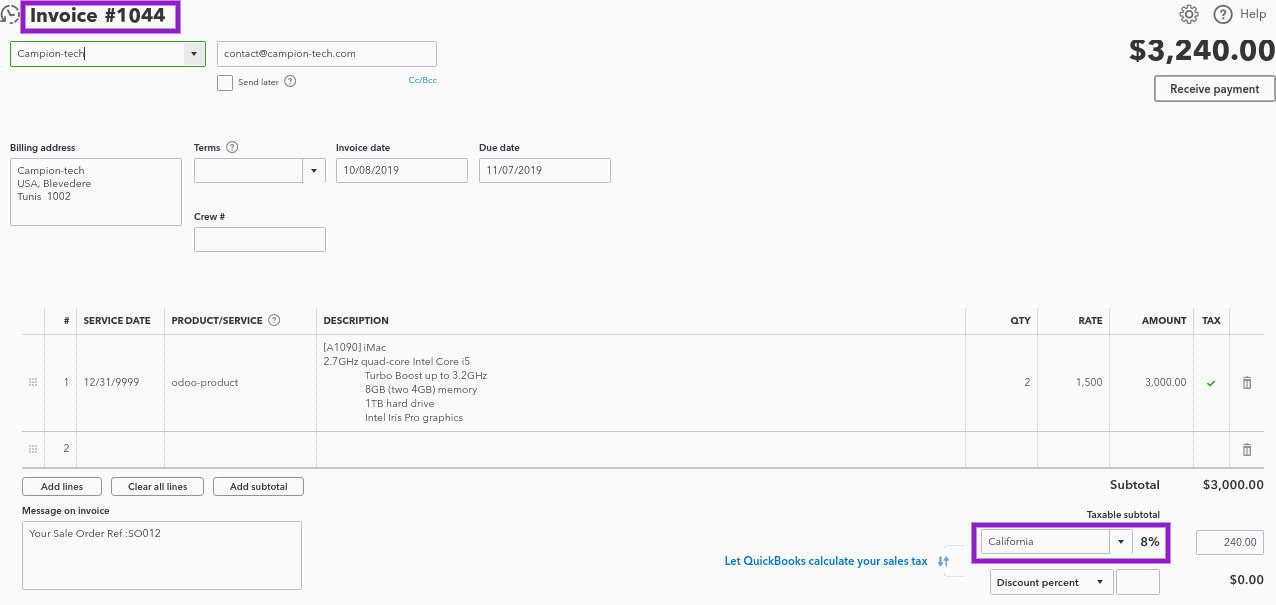
Task: Expand the Discount percent dropdown
Action: click(x=1100, y=582)
